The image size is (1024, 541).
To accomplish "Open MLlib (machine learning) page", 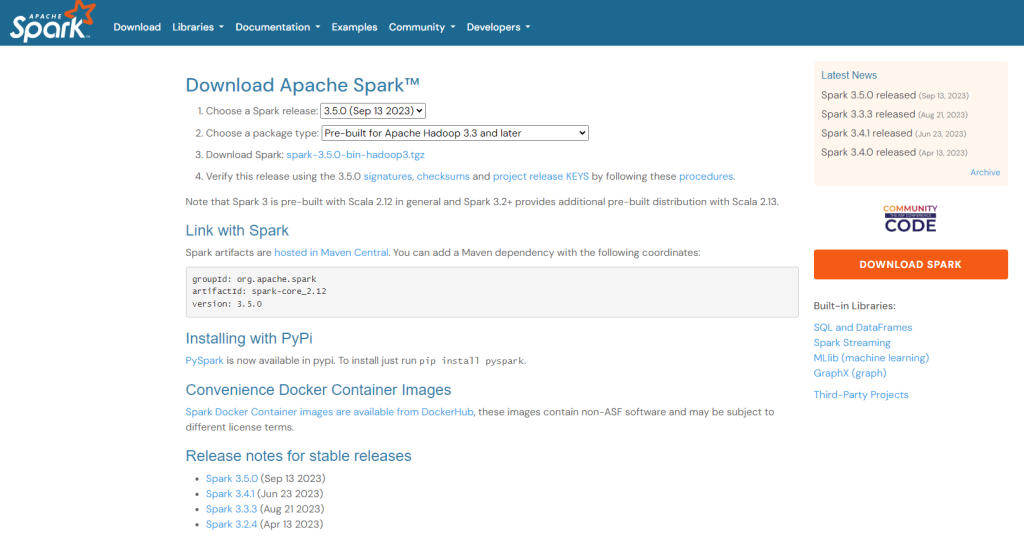I will (x=871, y=358).
